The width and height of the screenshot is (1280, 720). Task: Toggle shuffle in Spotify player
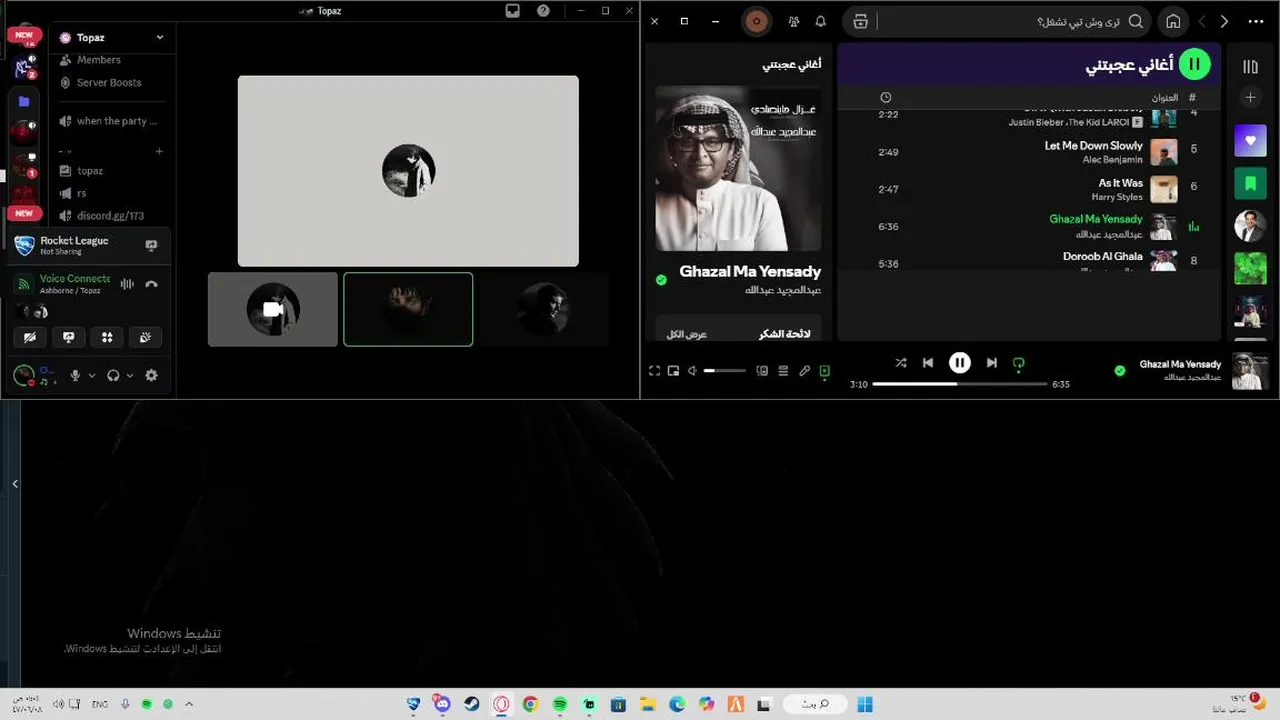900,363
